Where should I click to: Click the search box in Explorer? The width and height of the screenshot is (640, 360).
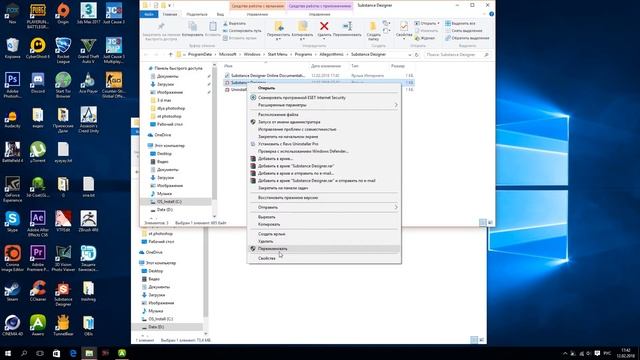[x=456, y=55]
